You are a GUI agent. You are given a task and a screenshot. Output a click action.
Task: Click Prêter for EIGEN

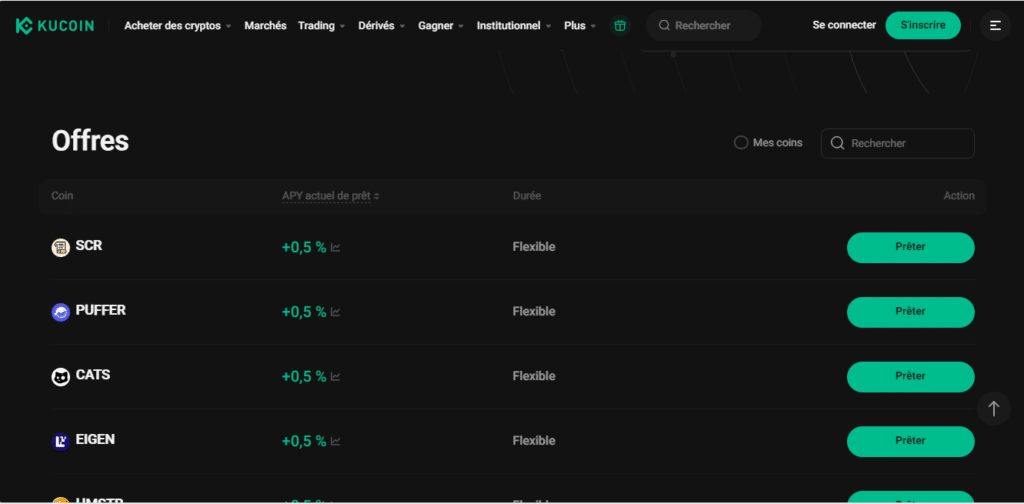point(910,441)
